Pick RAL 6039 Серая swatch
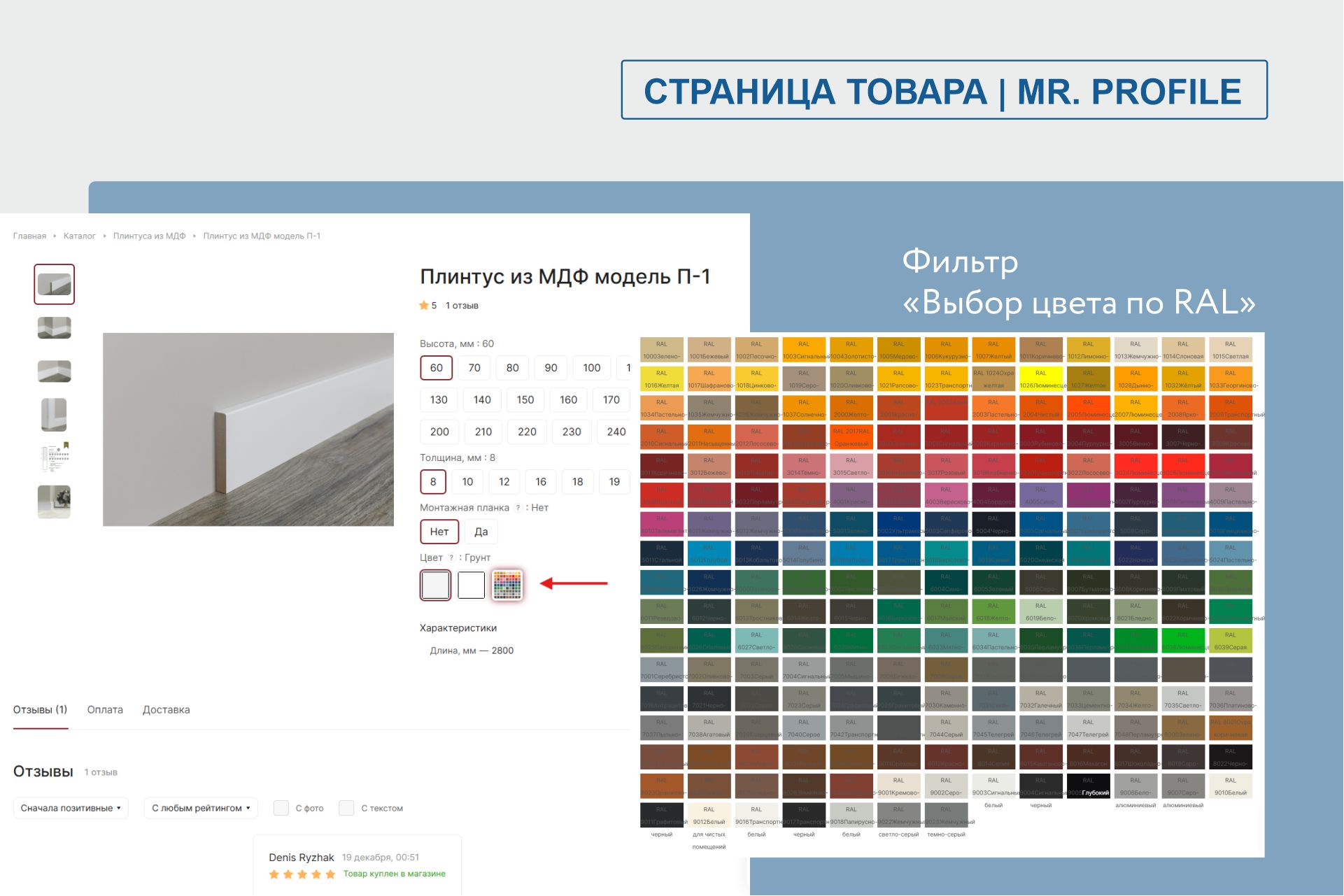The height and width of the screenshot is (896, 1344). coord(1231,641)
